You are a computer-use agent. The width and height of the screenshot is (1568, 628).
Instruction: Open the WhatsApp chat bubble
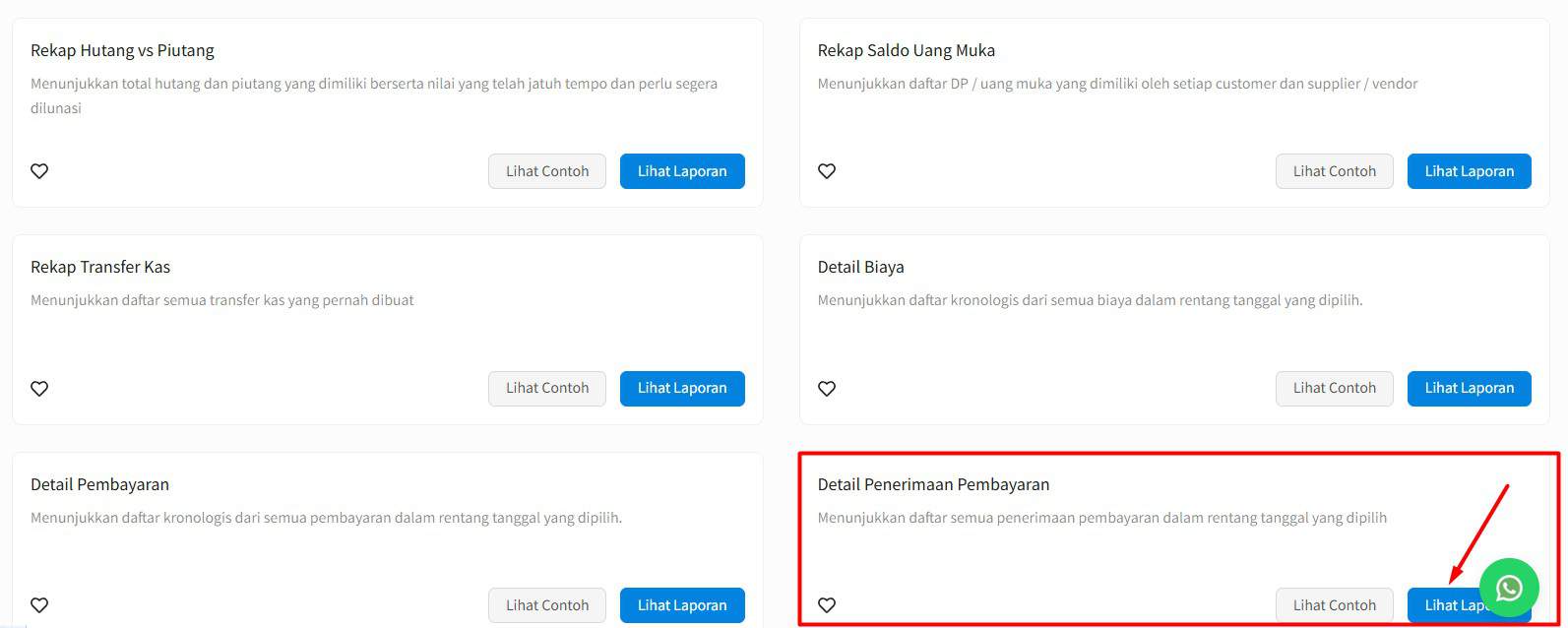(1508, 588)
